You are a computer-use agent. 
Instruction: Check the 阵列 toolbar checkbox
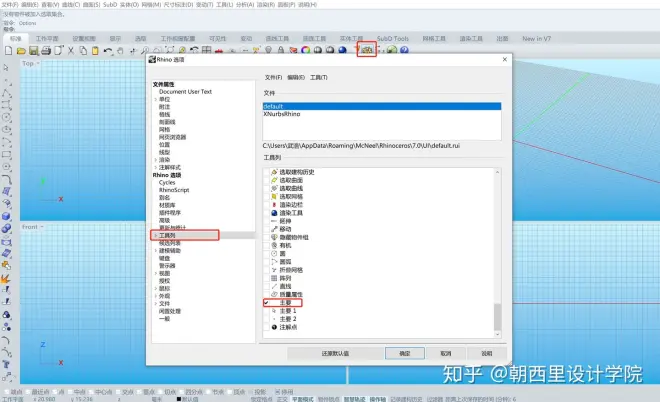click(x=266, y=278)
